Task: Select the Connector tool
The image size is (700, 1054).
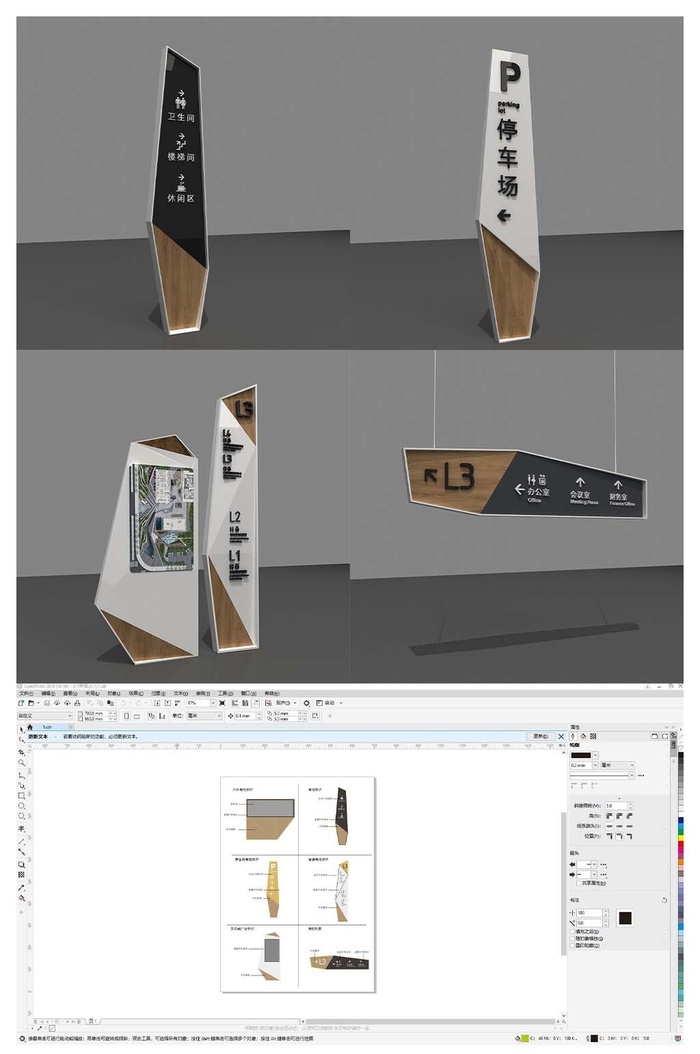Action: tap(22, 852)
